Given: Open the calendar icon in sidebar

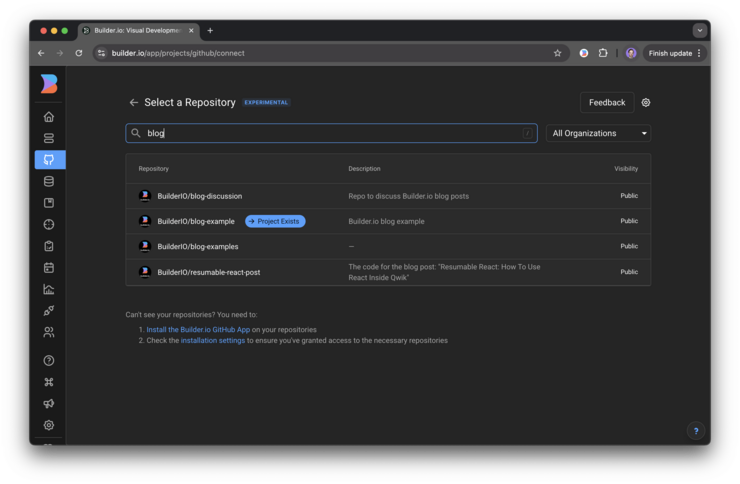Looking at the screenshot, I should coord(49,267).
